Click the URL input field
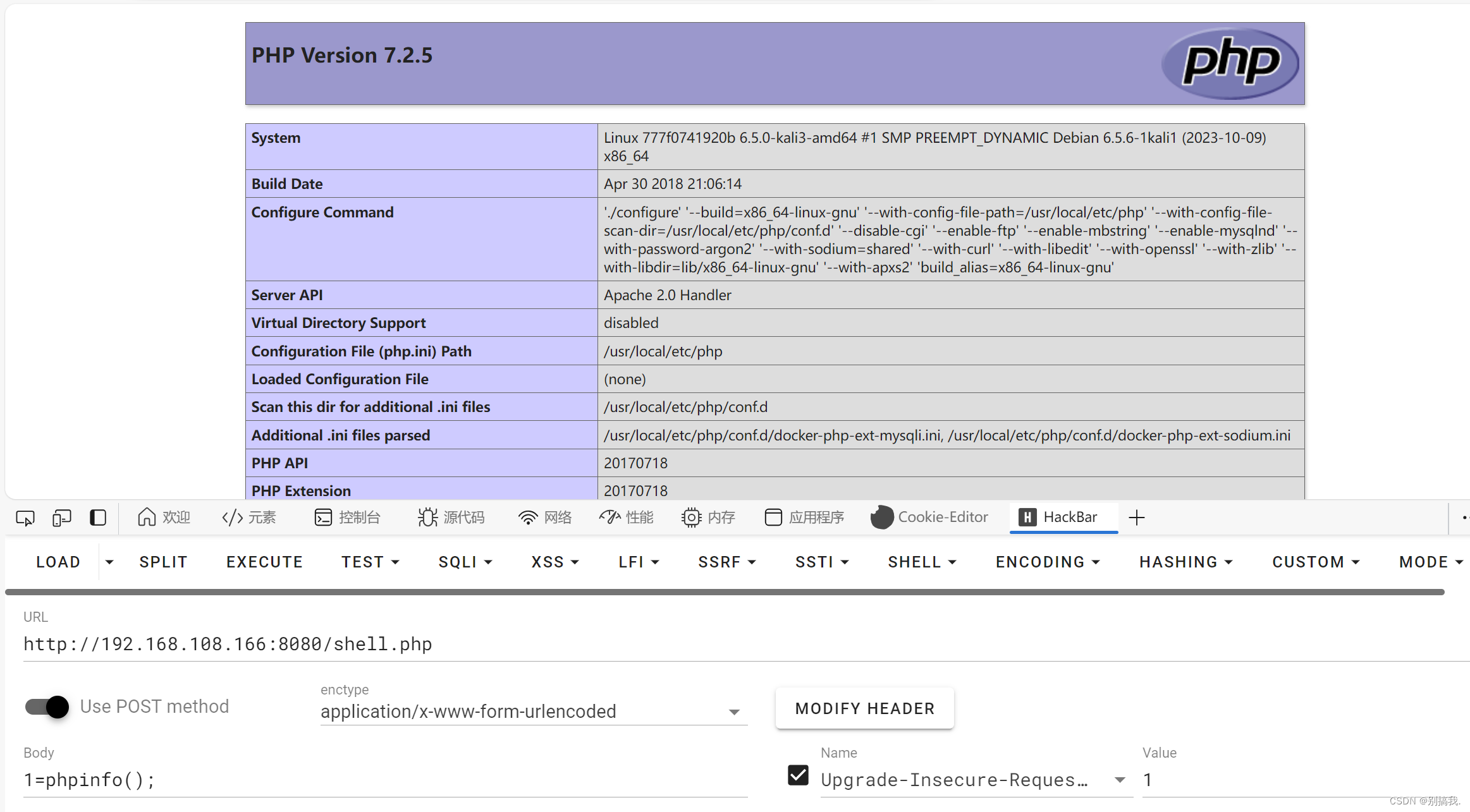The height and width of the screenshot is (812, 1470). [746, 644]
